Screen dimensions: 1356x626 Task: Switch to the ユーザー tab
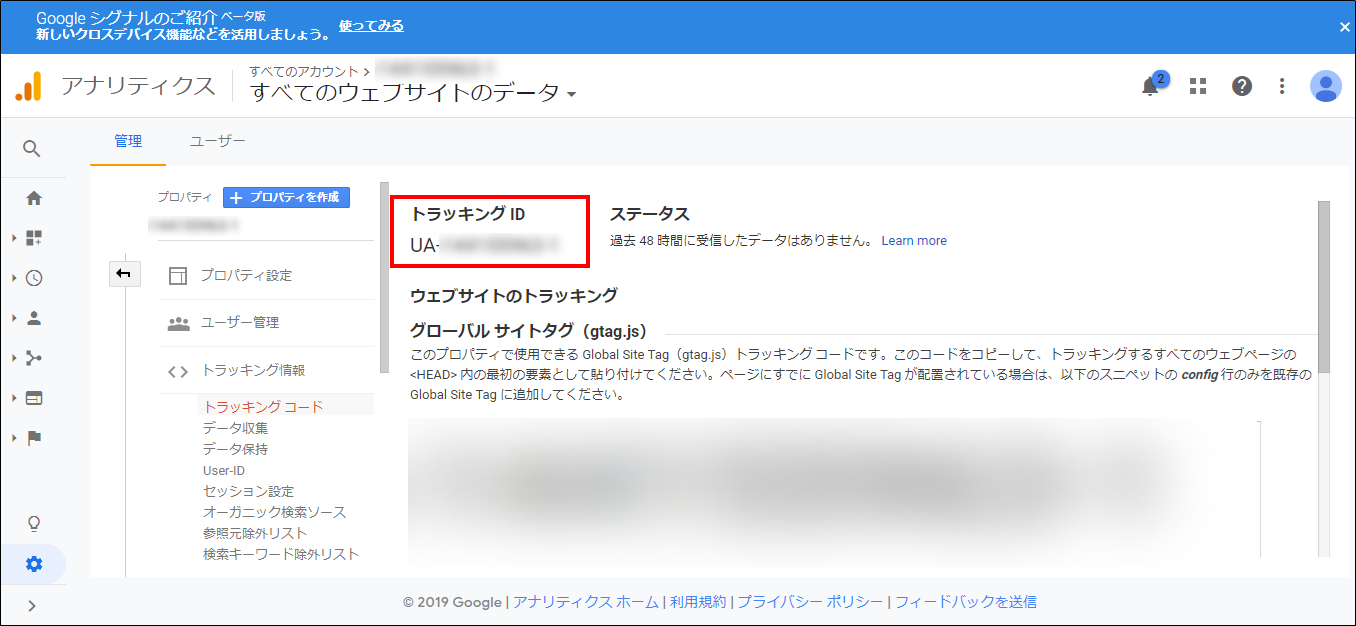(x=217, y=141)
